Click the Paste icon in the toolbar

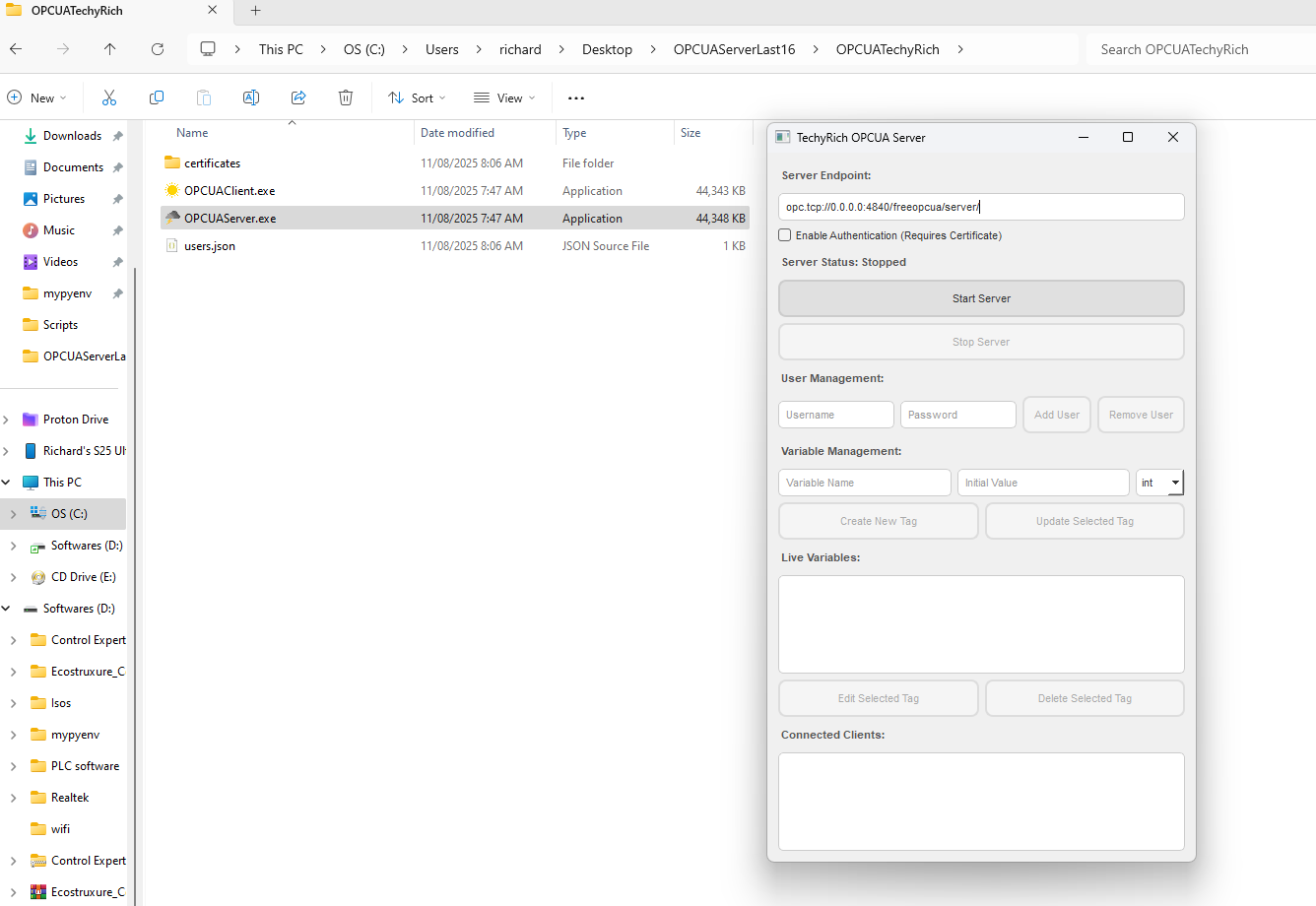coord(204,97)
